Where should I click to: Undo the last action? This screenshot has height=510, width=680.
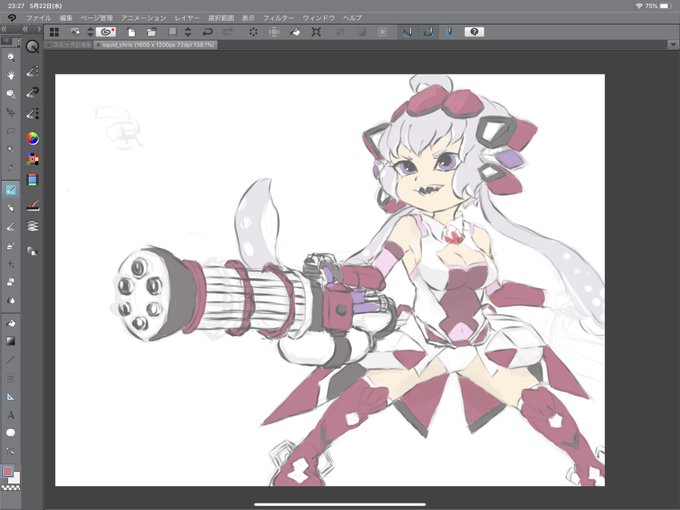[x=208, y=32]
